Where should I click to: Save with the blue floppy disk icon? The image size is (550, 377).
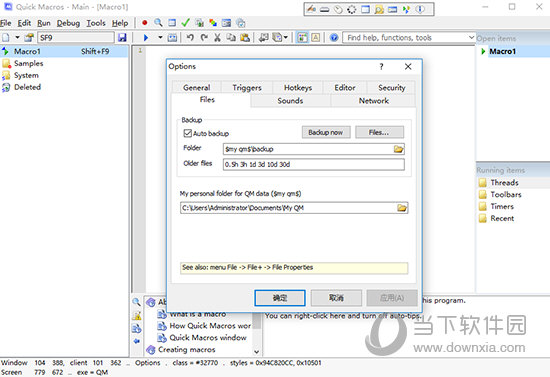pyautogui.click(x=122, y=38)
